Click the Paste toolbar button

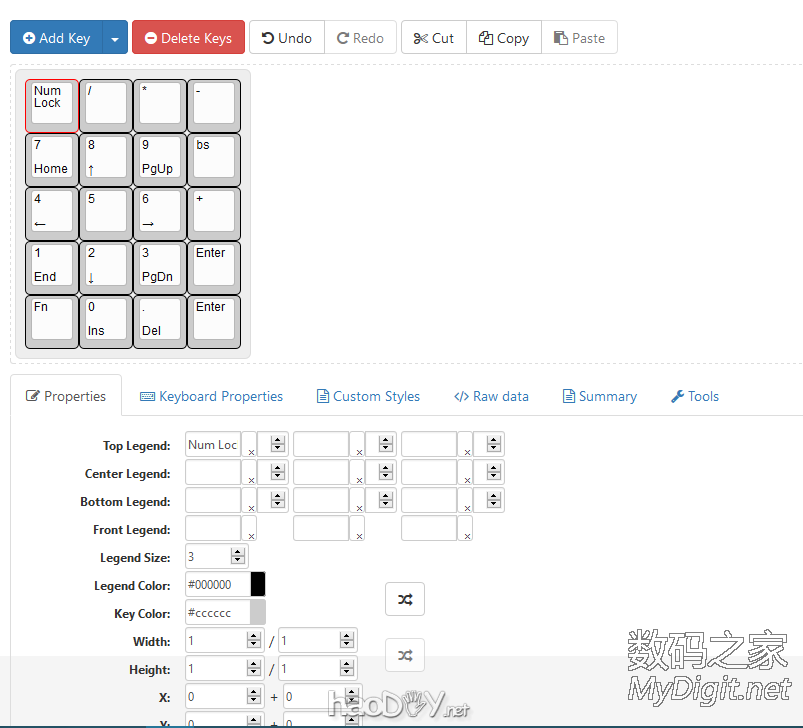point(579,38)
